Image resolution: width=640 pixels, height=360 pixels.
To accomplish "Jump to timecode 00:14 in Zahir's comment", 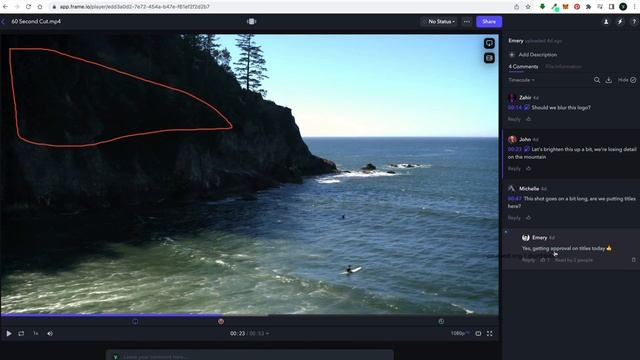I will pyautogui.click(x=514, y=107).
